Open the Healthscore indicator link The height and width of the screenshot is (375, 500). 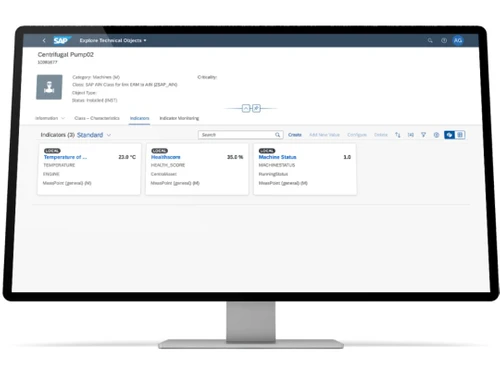pos(166,157)
